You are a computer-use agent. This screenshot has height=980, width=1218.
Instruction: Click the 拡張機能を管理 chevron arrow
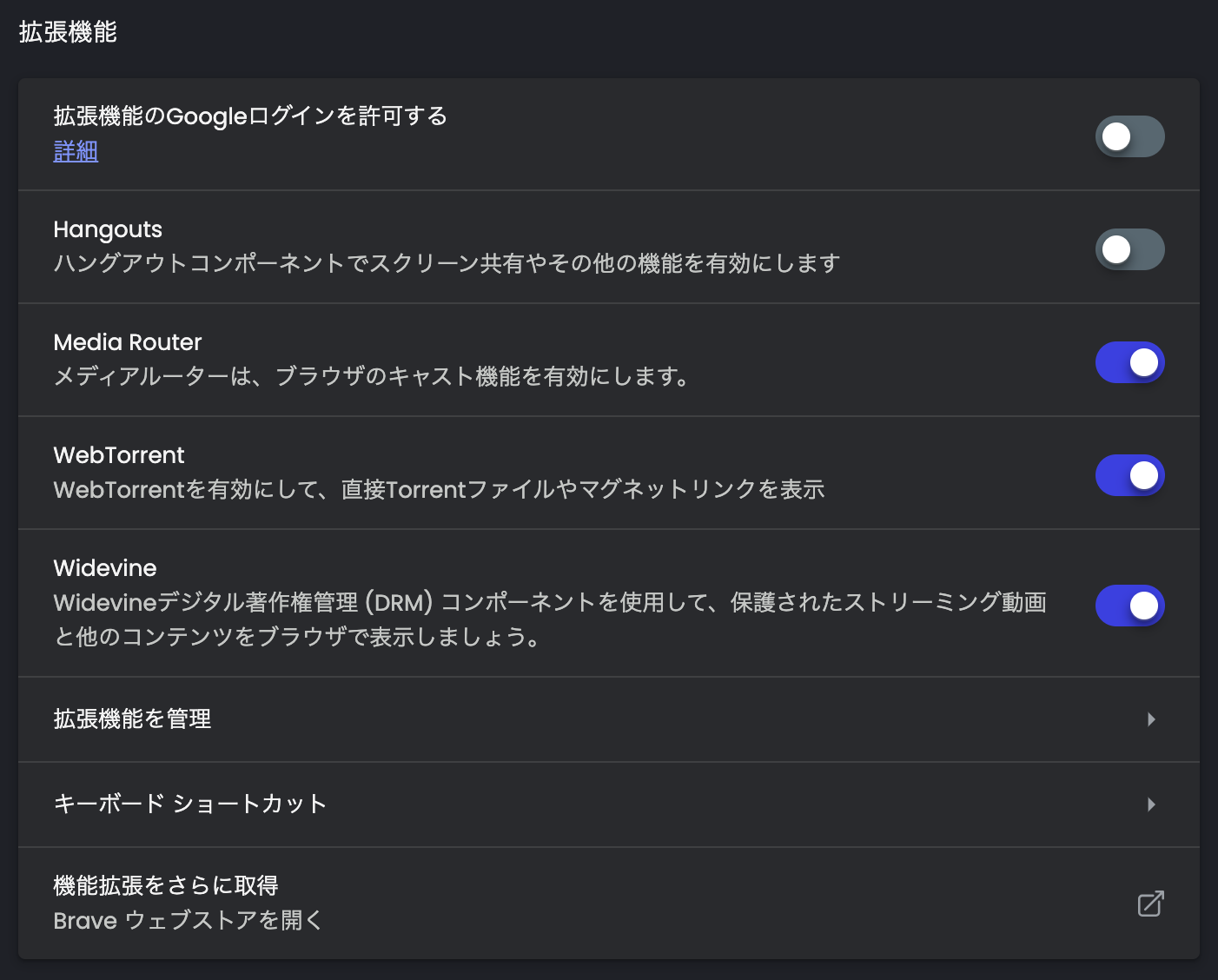tap(1152, 719)
